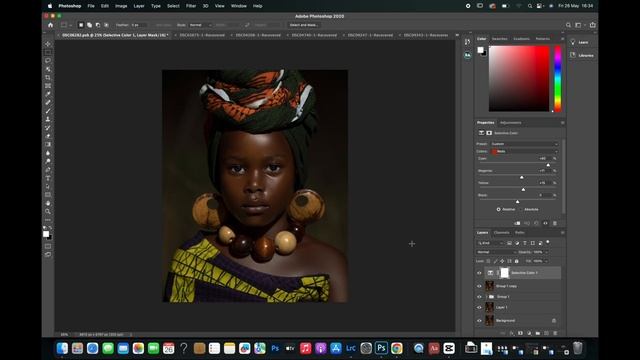
Task: Select the Eraser tool
Action: click(48, 136)
